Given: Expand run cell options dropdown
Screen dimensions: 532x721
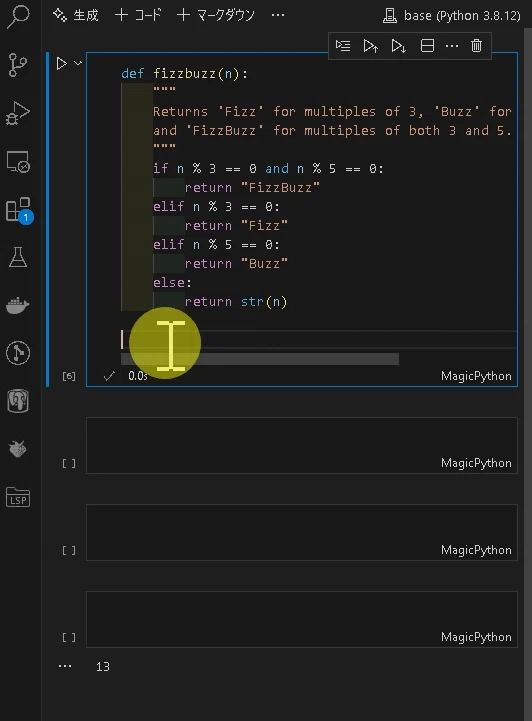Looking at the screenshot, I should [78, 63].
